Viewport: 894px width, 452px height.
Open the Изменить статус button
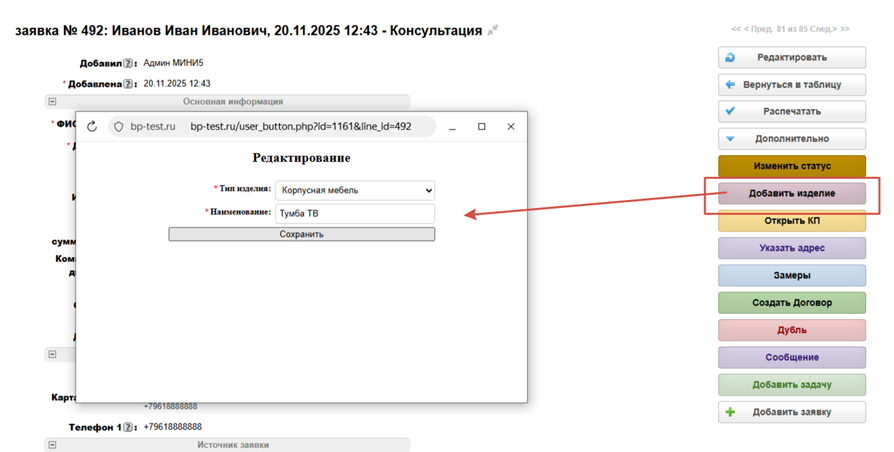pos(791,166)
